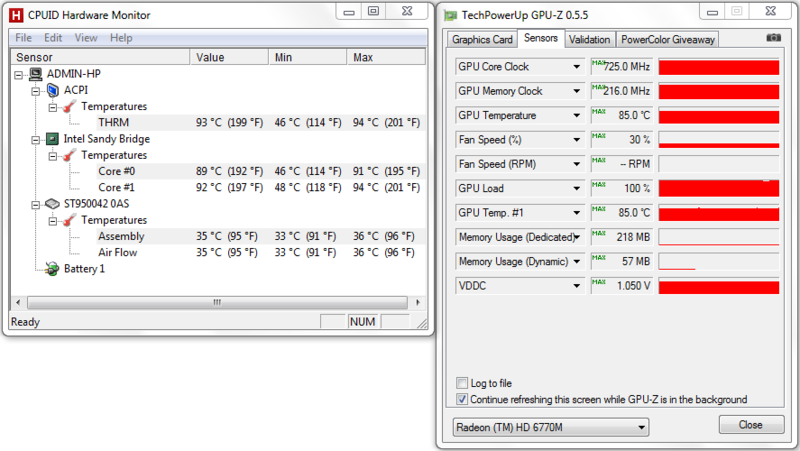This screenshot has width=800, height=451.
Task: Open the Fan Speed (%) dropdown
Action: [576, 140]
